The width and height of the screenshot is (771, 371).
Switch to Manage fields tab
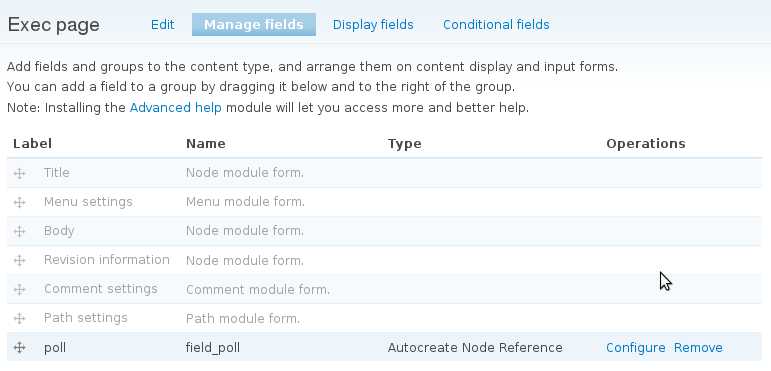coord(254,25)
